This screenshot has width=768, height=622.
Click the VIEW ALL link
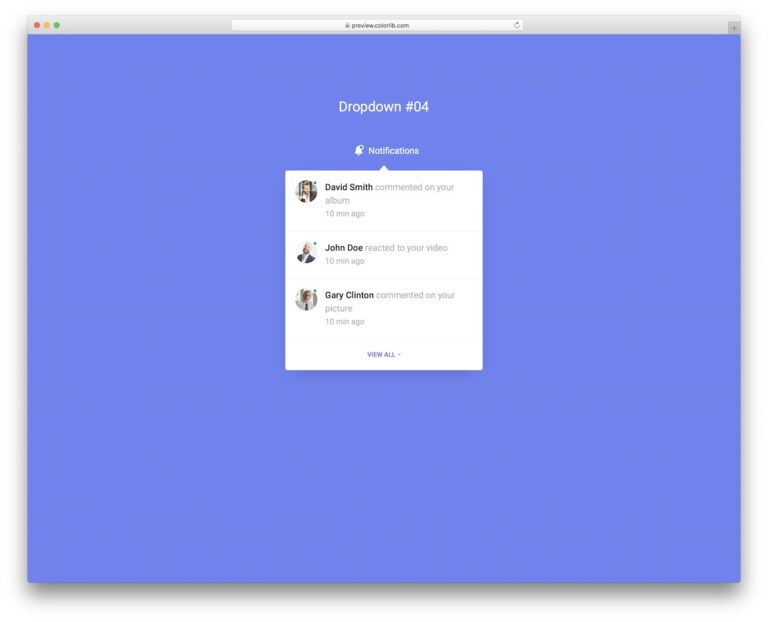(384, 355)
